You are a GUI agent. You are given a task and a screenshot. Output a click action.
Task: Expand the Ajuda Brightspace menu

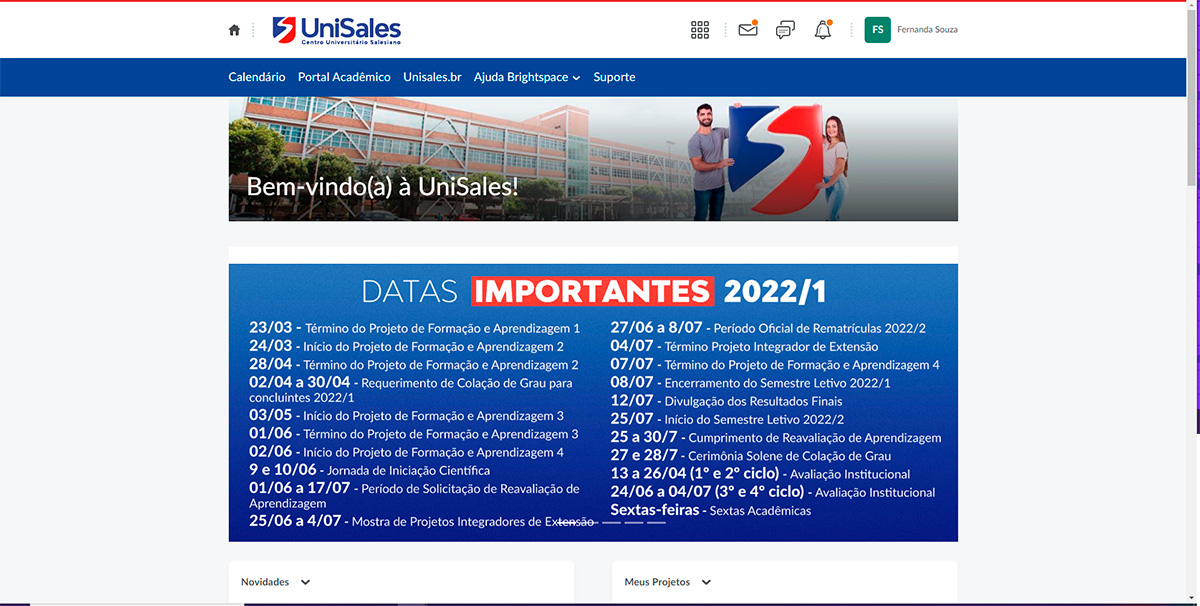coord(527,77)
